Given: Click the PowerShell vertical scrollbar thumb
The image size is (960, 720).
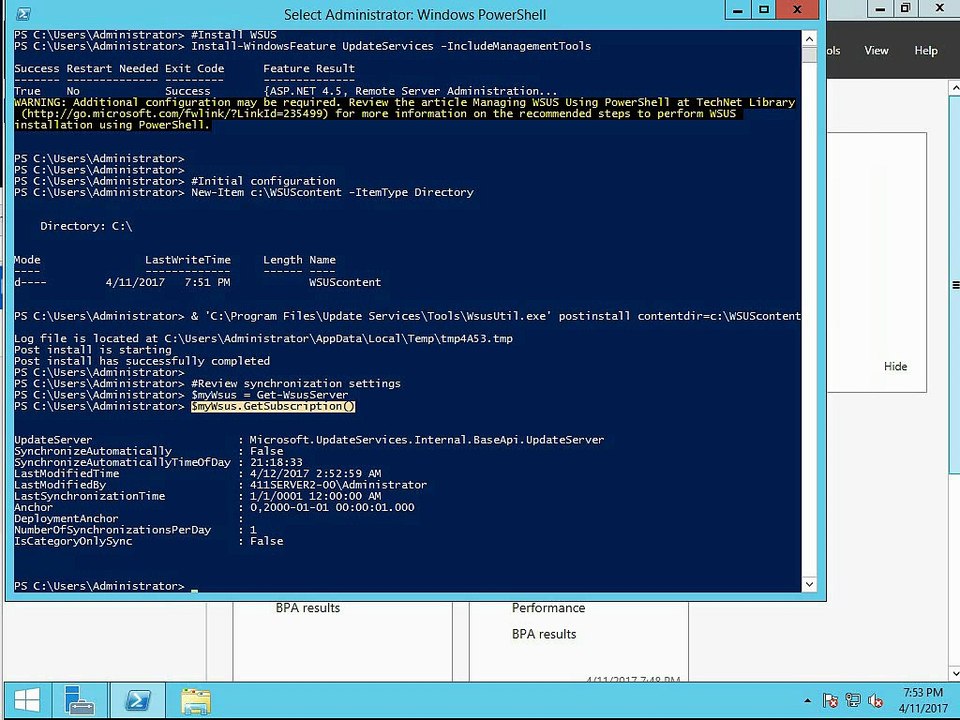Looking at the screenshot, I should click(x=809, y=55).
